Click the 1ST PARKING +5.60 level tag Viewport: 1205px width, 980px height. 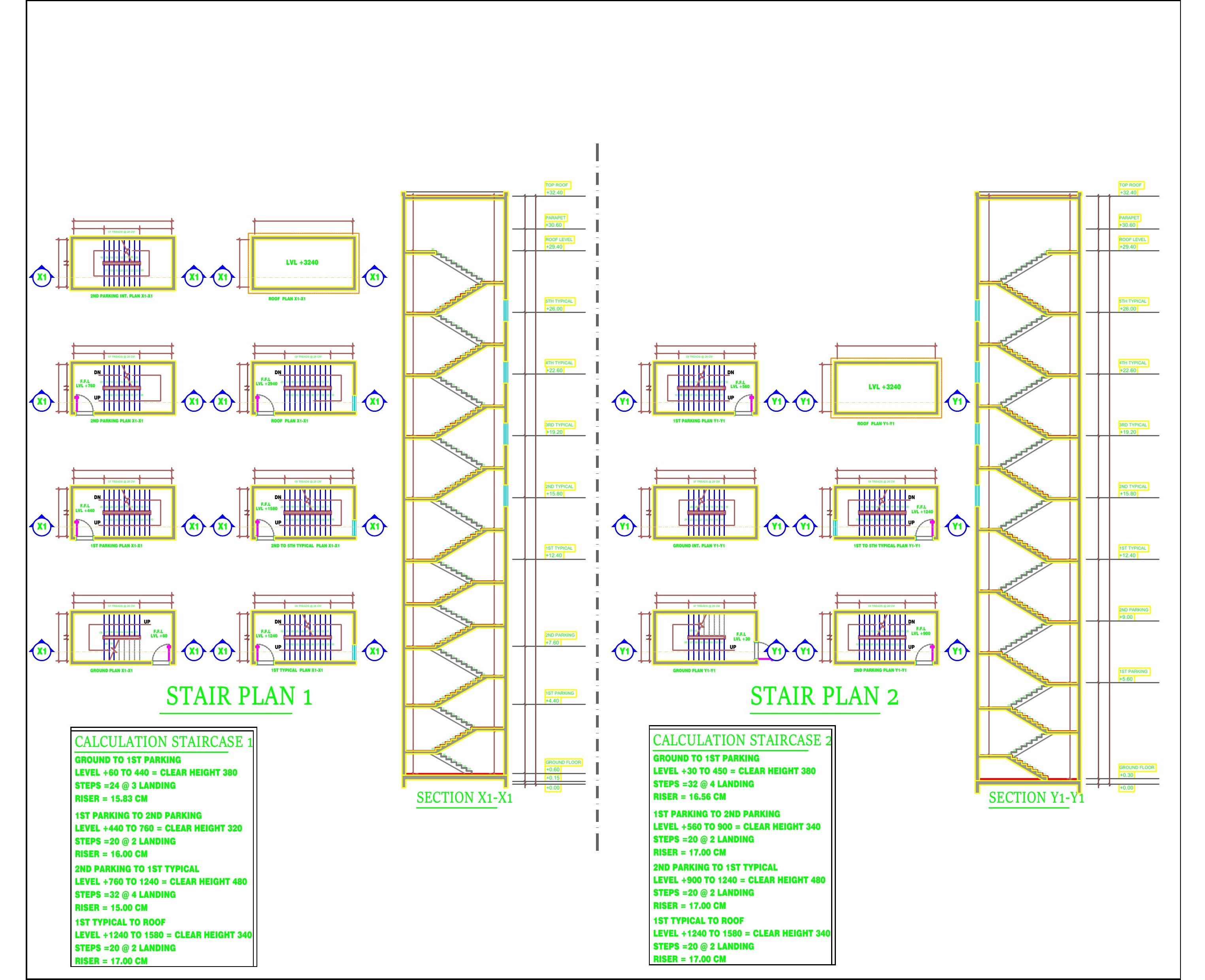(x=1134, y=675)
